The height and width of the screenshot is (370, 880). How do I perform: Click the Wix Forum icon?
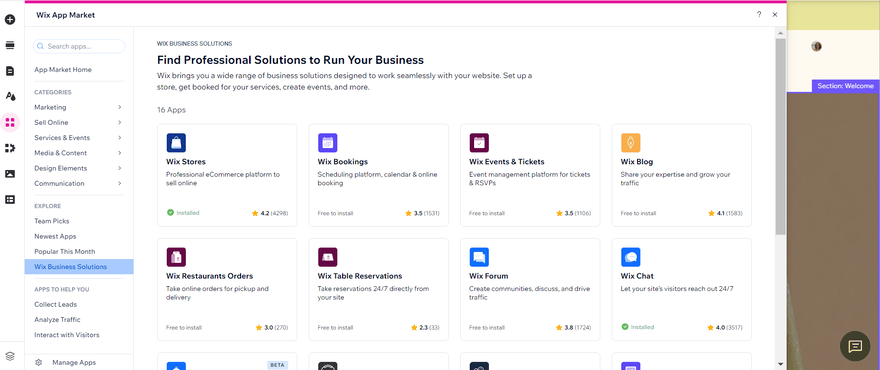pyautogui.click(x=479, y=257)
